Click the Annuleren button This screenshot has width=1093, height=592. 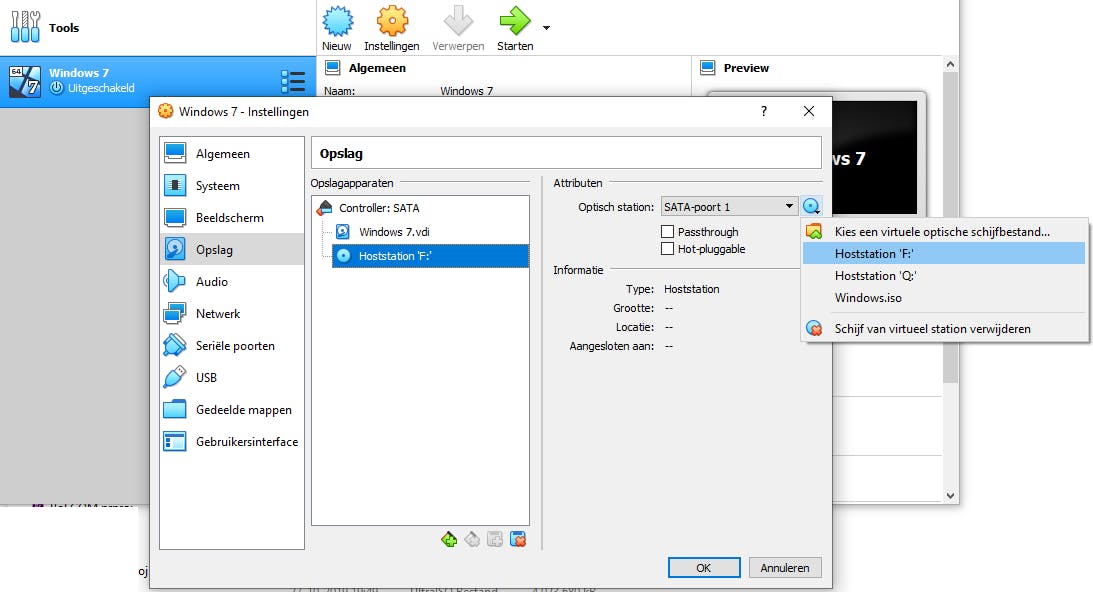(785, 568)
